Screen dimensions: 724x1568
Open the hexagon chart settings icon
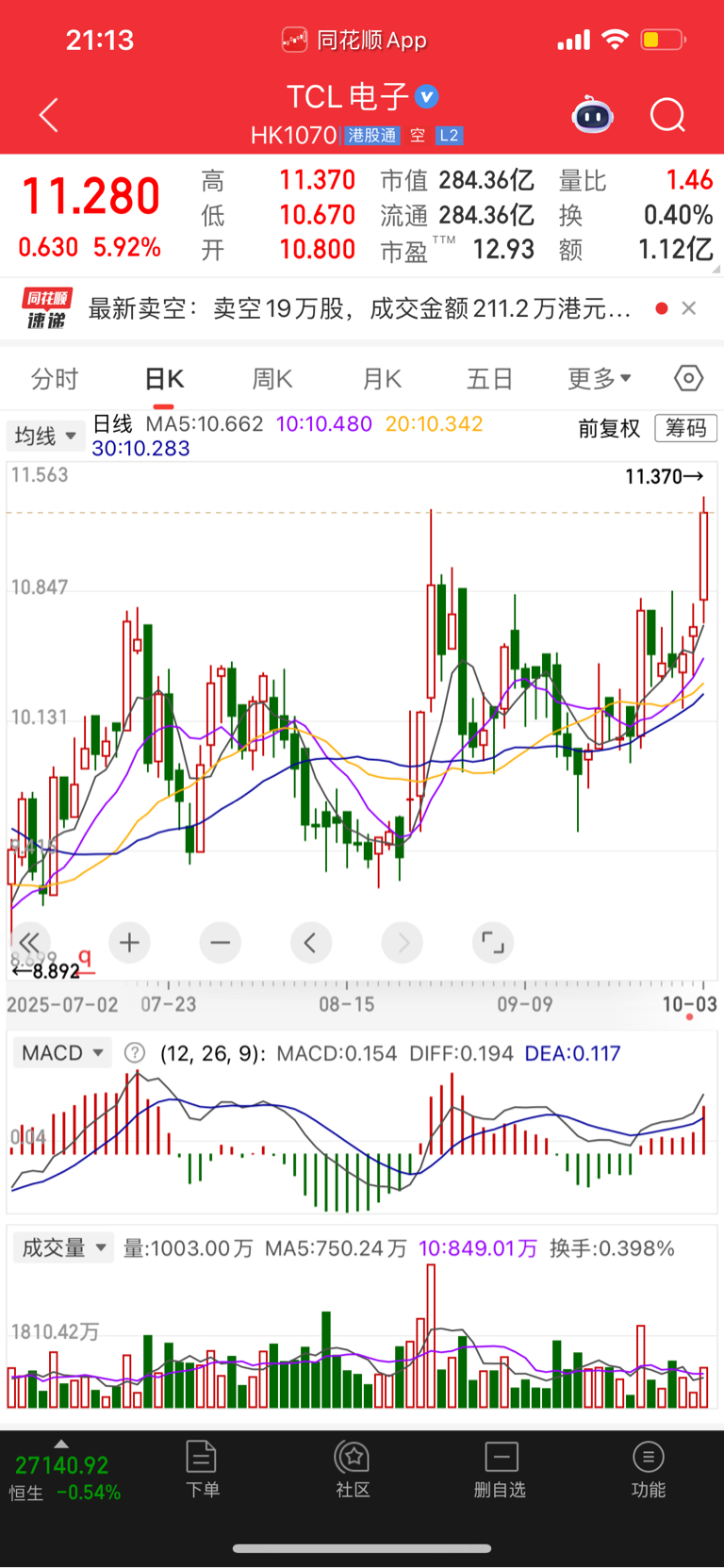coord(689,378)
